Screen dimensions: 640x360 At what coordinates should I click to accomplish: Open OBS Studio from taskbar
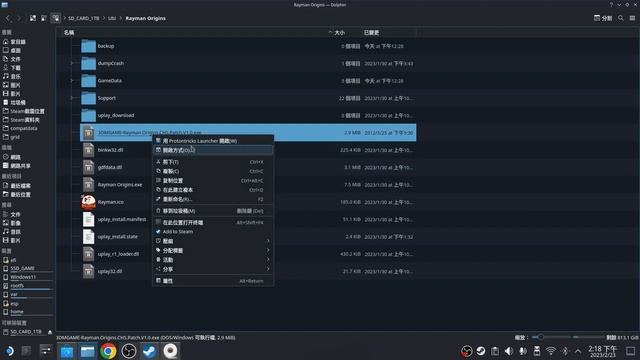click(x=129, y=351)
